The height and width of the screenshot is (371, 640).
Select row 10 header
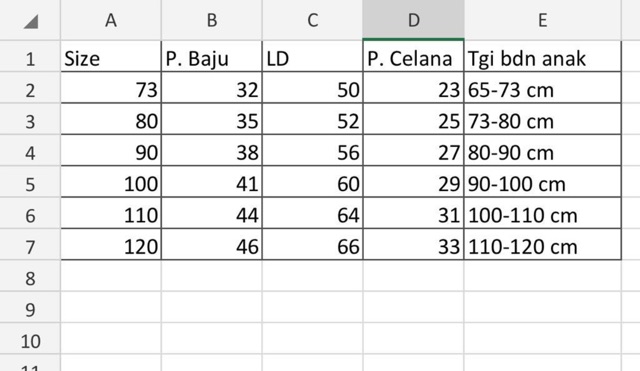(x=30, y=340)
